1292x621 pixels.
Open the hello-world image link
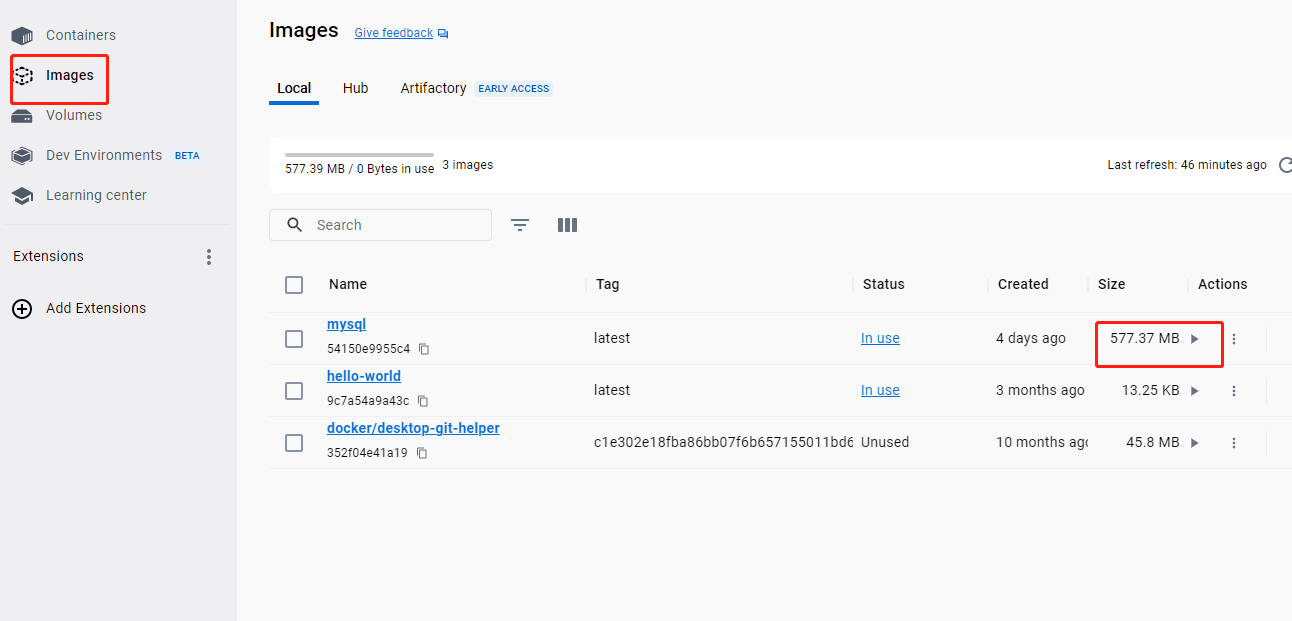tap(364, 377)
